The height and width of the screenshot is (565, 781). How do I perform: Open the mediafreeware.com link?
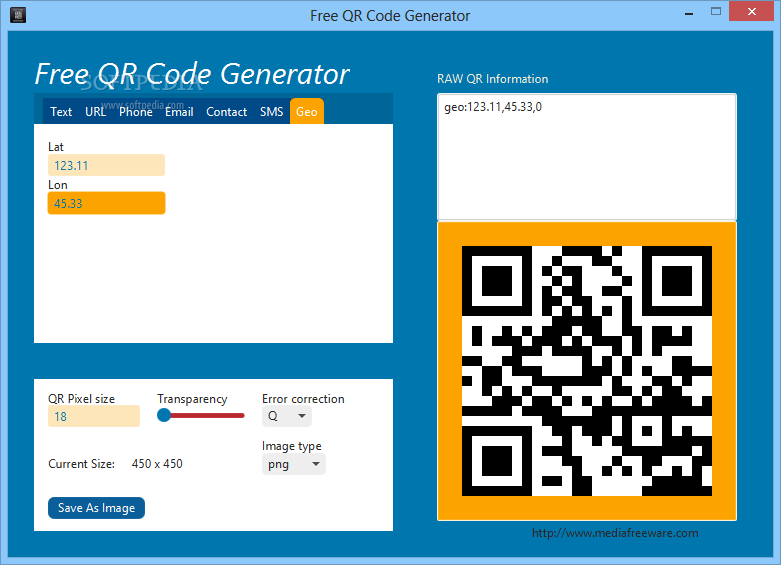click(615, 533)
